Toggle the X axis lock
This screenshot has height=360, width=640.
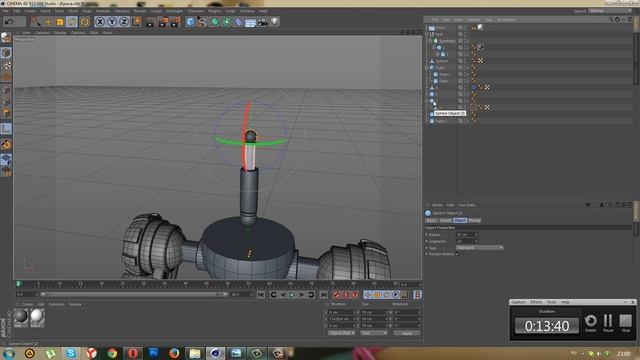click(100, 22)
